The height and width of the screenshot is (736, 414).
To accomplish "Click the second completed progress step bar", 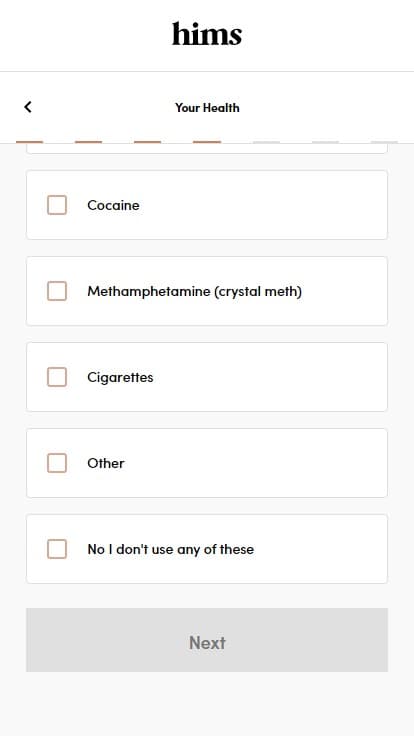I will (x=89, y=142).
